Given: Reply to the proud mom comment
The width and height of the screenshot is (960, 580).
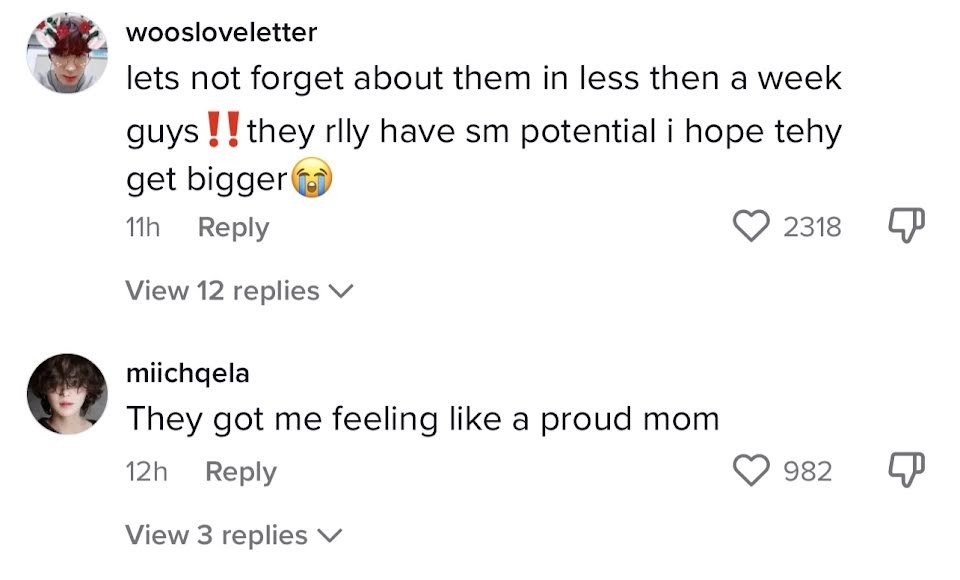Looking at the screenshot, I should (240, 472).
